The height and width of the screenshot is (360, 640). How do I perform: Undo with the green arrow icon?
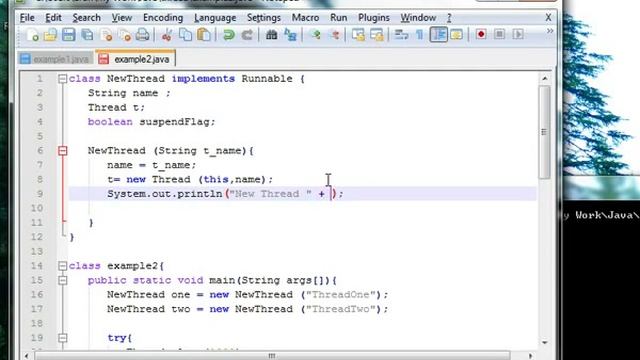229,35
